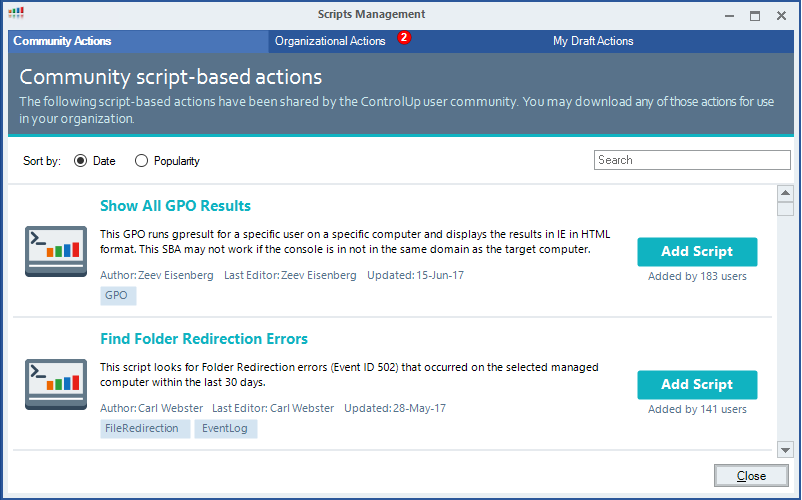This screenshot has width=802, height=500.
Task: Click the FileRedirection tag
Action: (145, 428)
